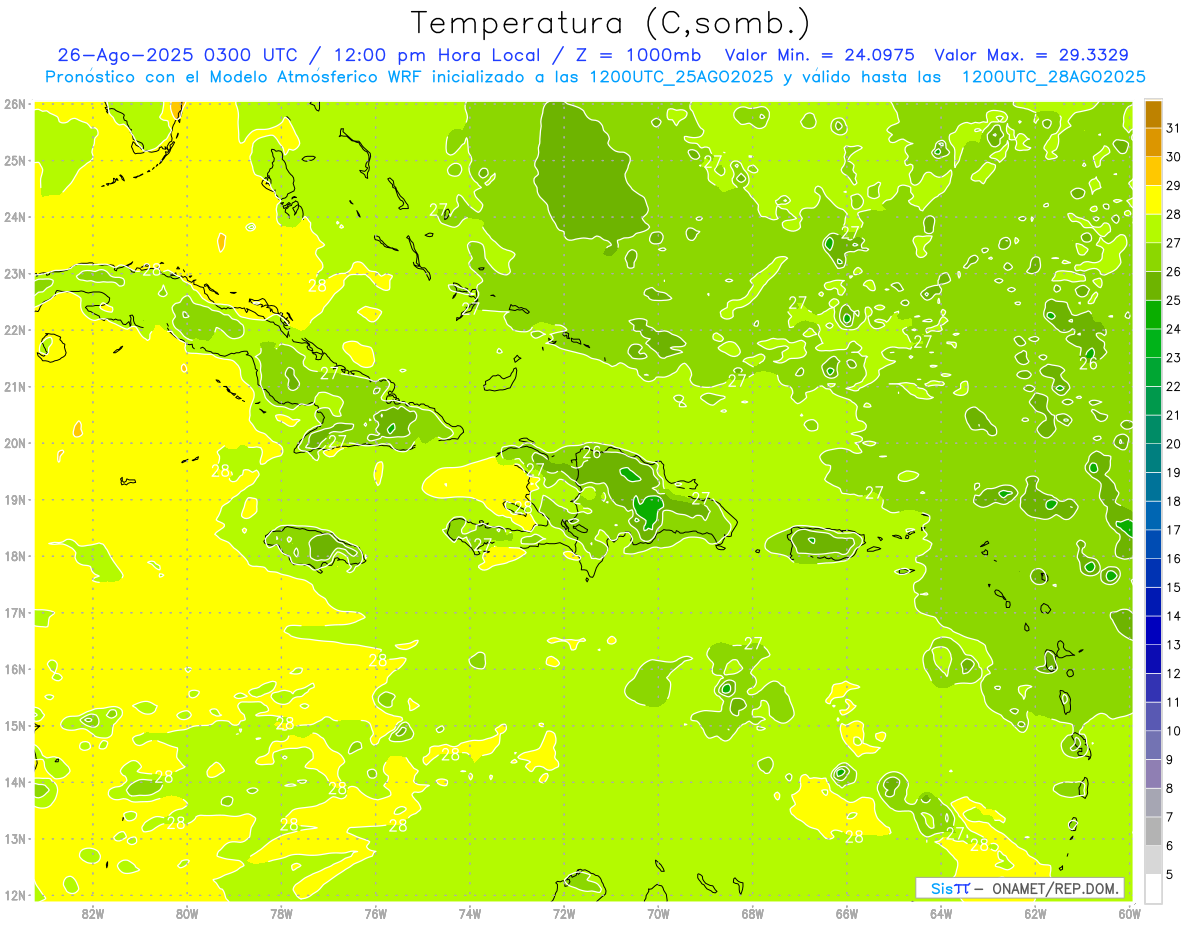
Task: Click the longitude axis label "70W"
Action: tap(658, 914)
